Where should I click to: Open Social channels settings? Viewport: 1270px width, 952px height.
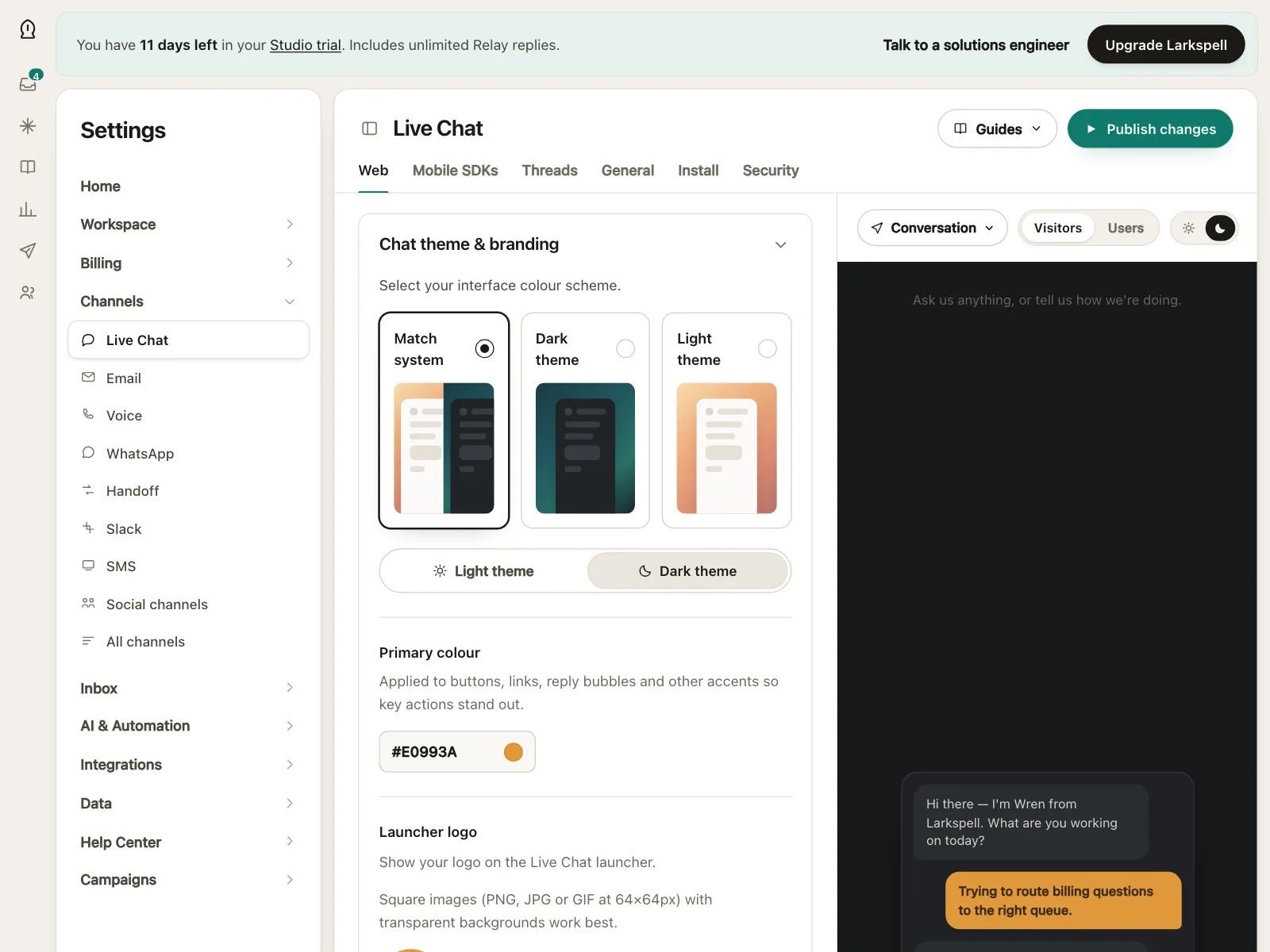188,605
